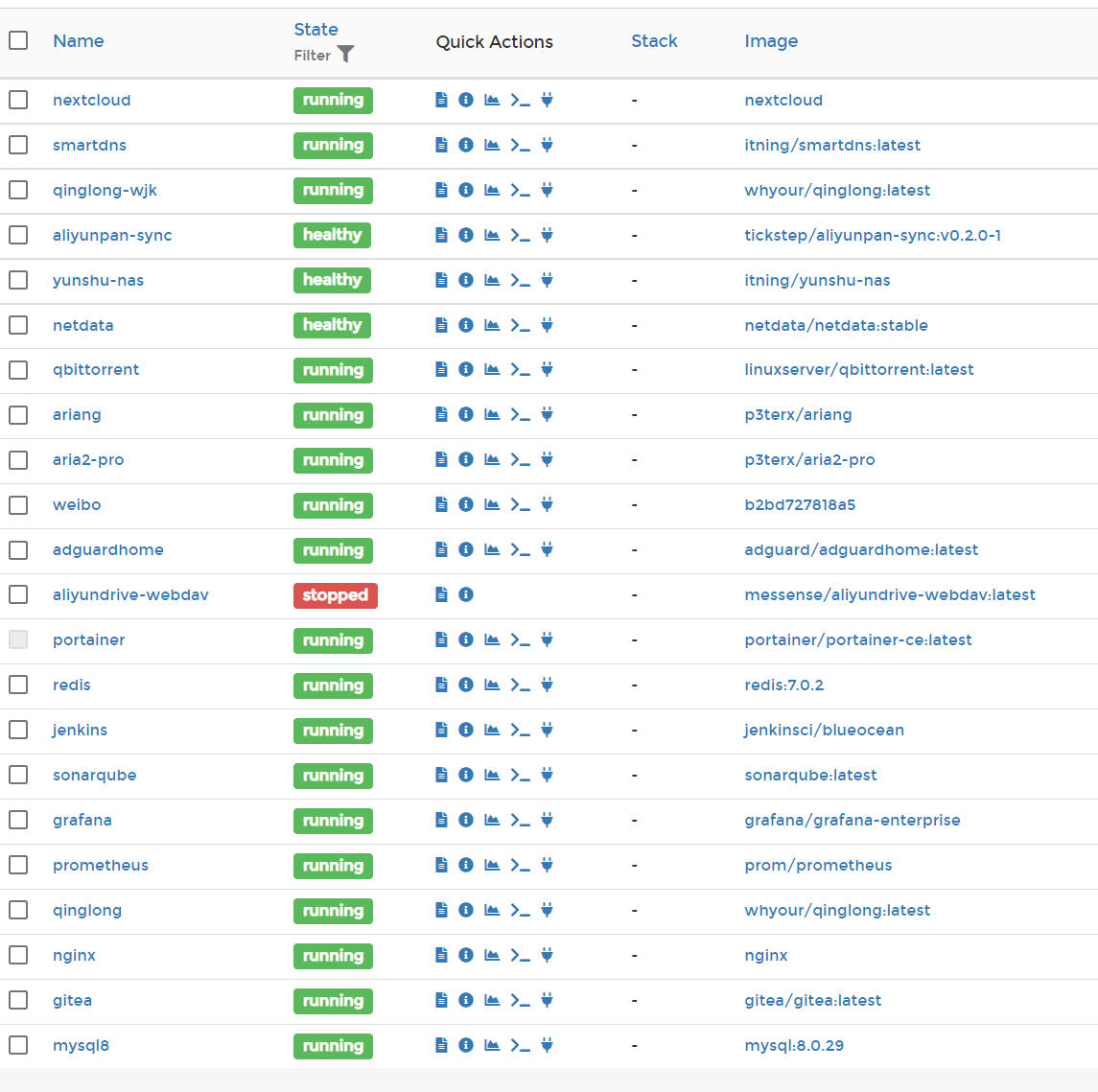The image size is (1098, 1092).
Task: Open the State filter funnel
Action: [x=345, y=54]
